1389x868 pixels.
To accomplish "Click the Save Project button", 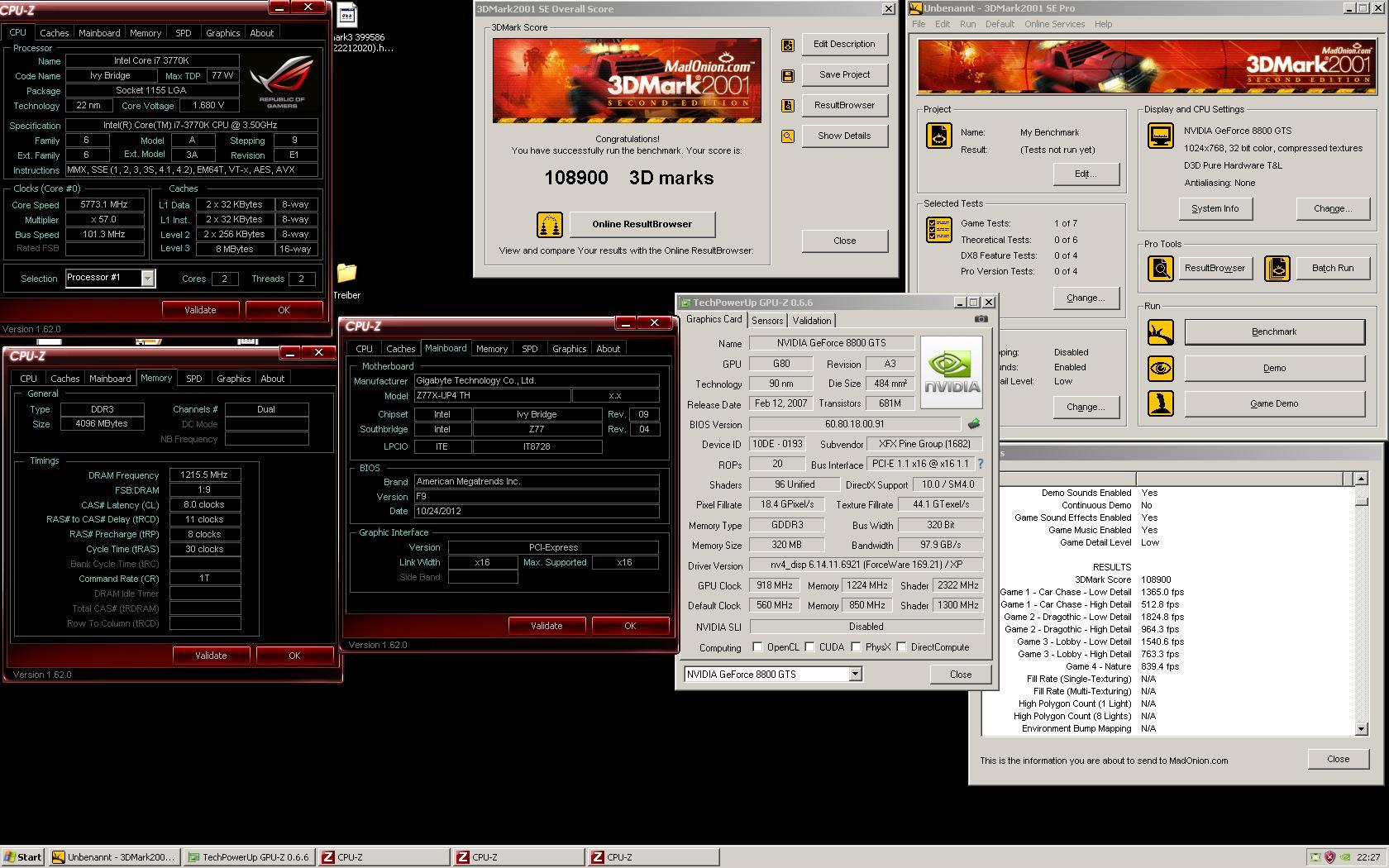I will click(844, 75).
